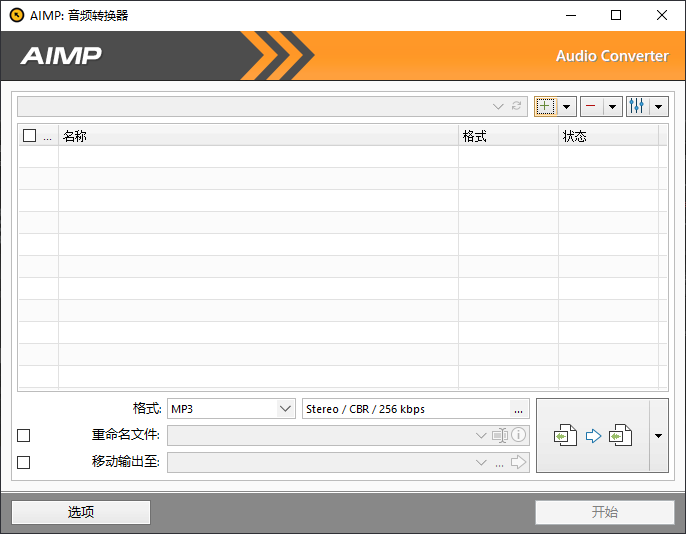The height and width of the screenshot is (534, 686).
Task: Click the AIMP logo in banner
Action: 61,56
